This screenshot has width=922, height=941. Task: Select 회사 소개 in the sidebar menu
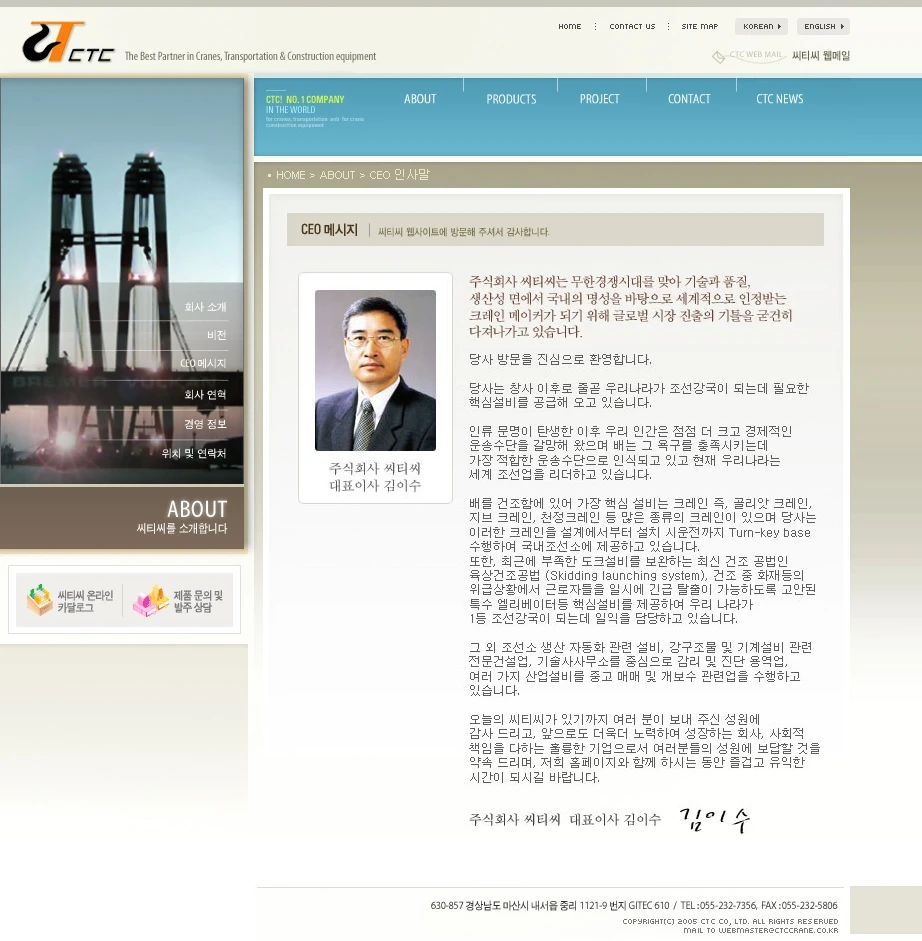point(205,307)
